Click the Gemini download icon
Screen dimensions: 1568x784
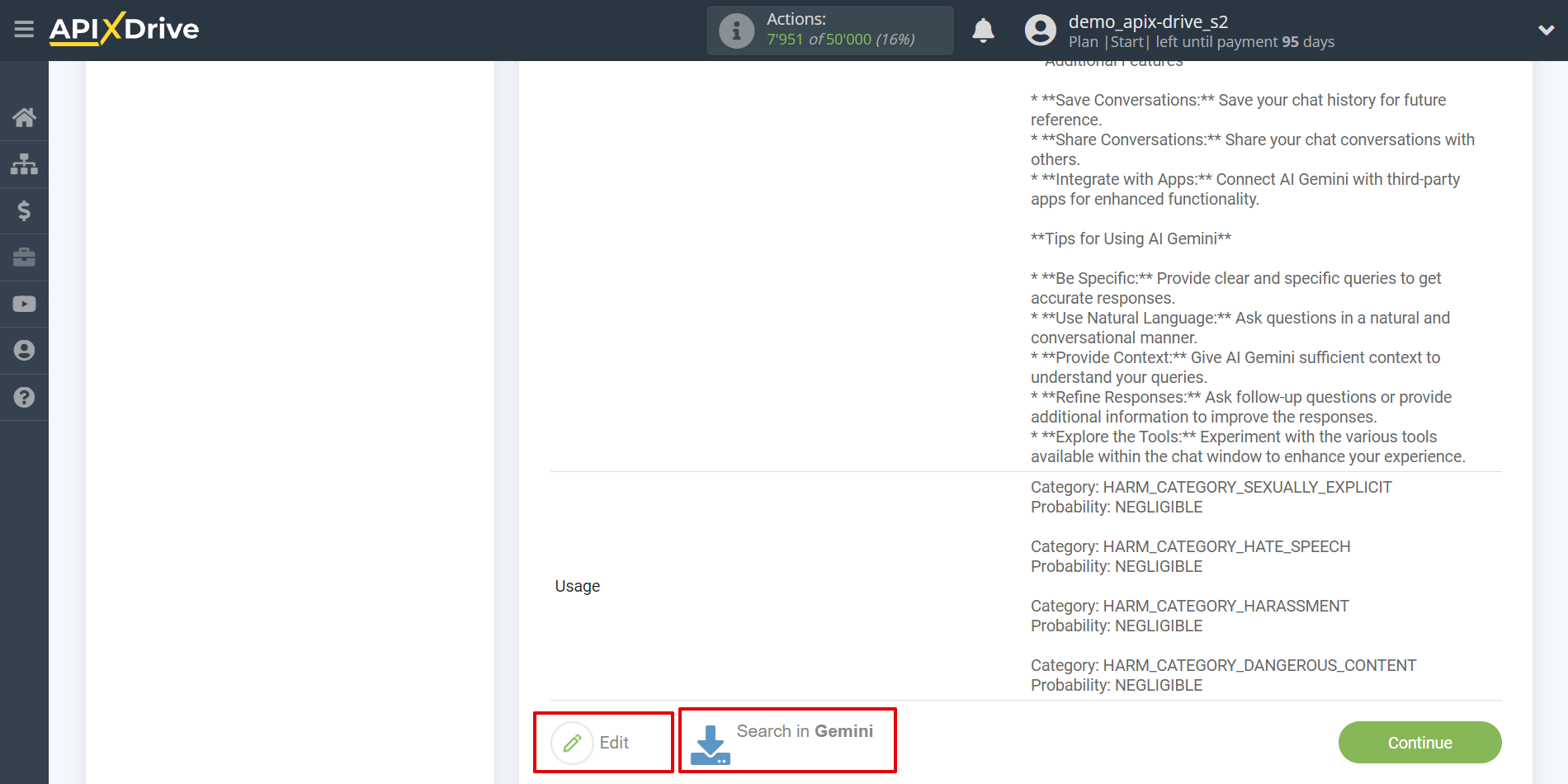click(x=710, y=744)
